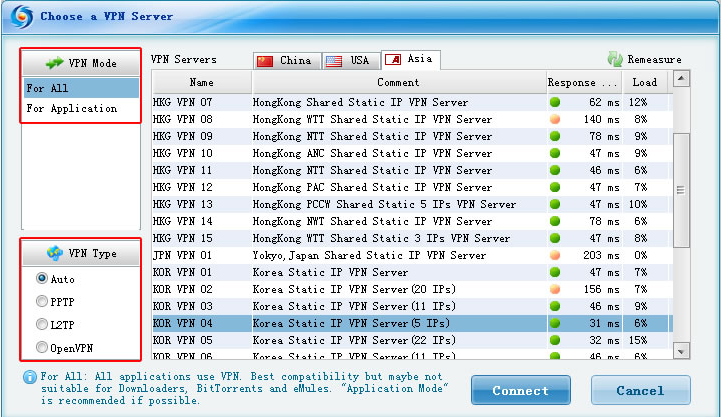Click green status dot for HKG VPN 07
The width and height of the screenshot is (722, 417).
point(555,102)
